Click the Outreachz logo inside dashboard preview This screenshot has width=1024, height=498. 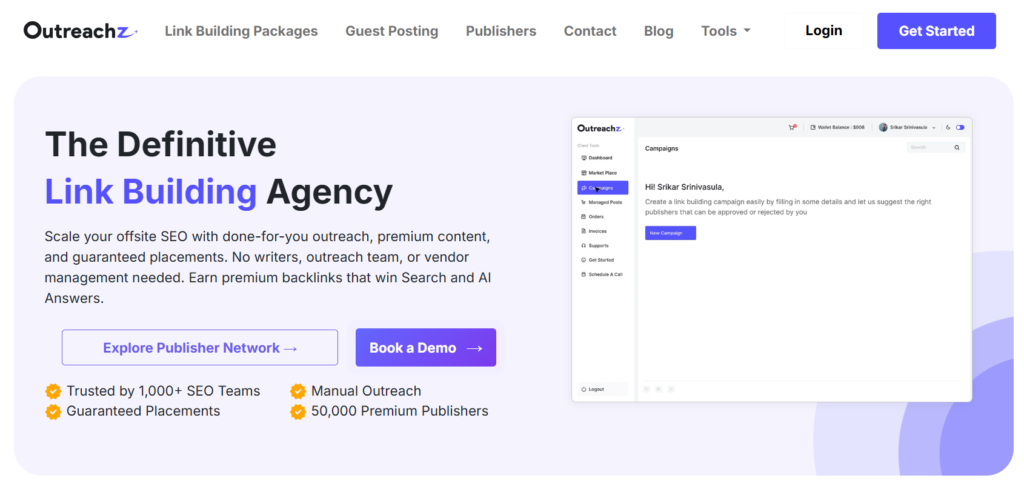(x=601, y=129)
